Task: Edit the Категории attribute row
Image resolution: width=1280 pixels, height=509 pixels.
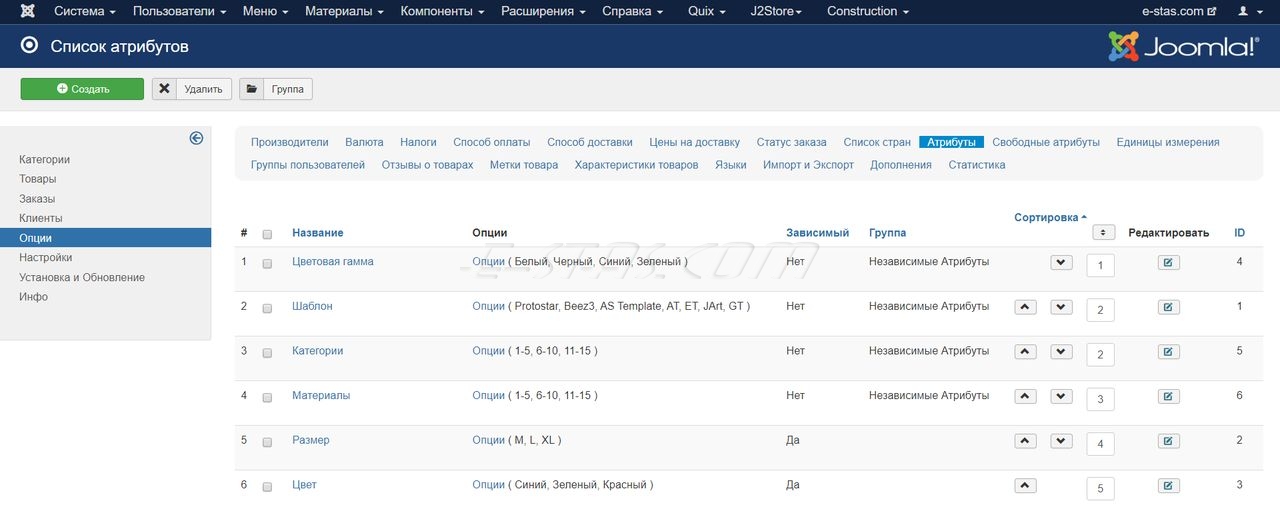Action: 1168,352
